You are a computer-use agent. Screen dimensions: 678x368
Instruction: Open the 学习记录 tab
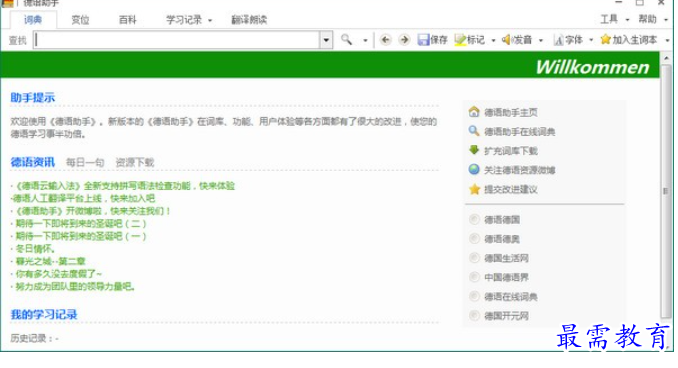pos(184,20)
